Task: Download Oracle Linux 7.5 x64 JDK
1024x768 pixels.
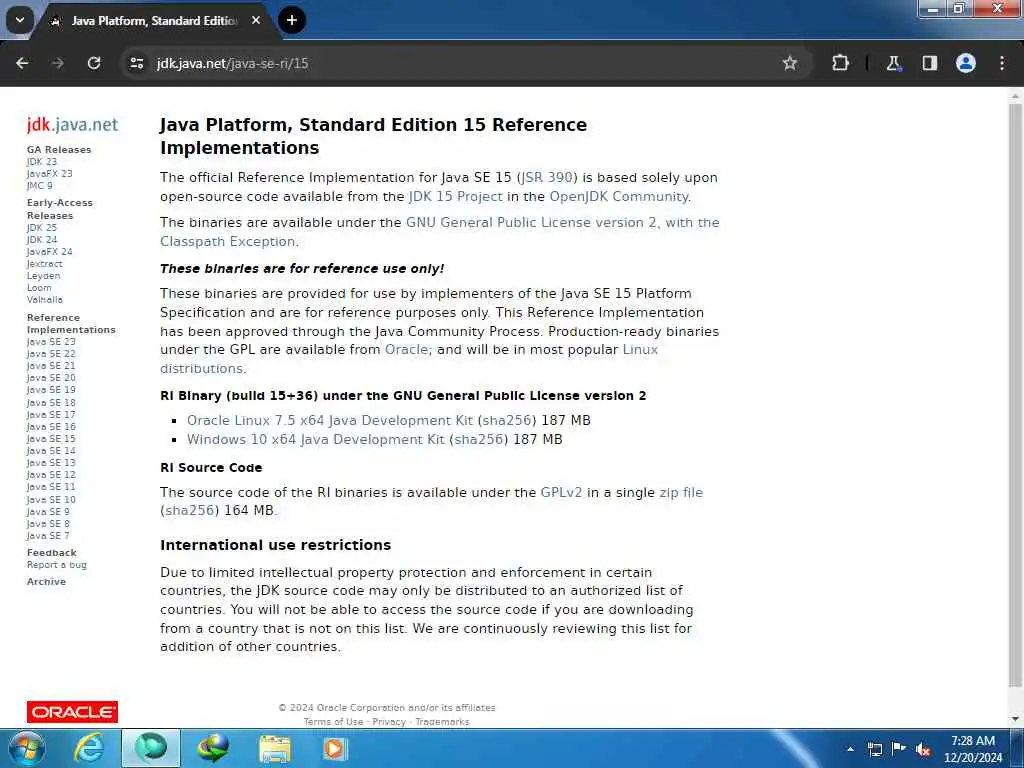Action: [329, 421]
